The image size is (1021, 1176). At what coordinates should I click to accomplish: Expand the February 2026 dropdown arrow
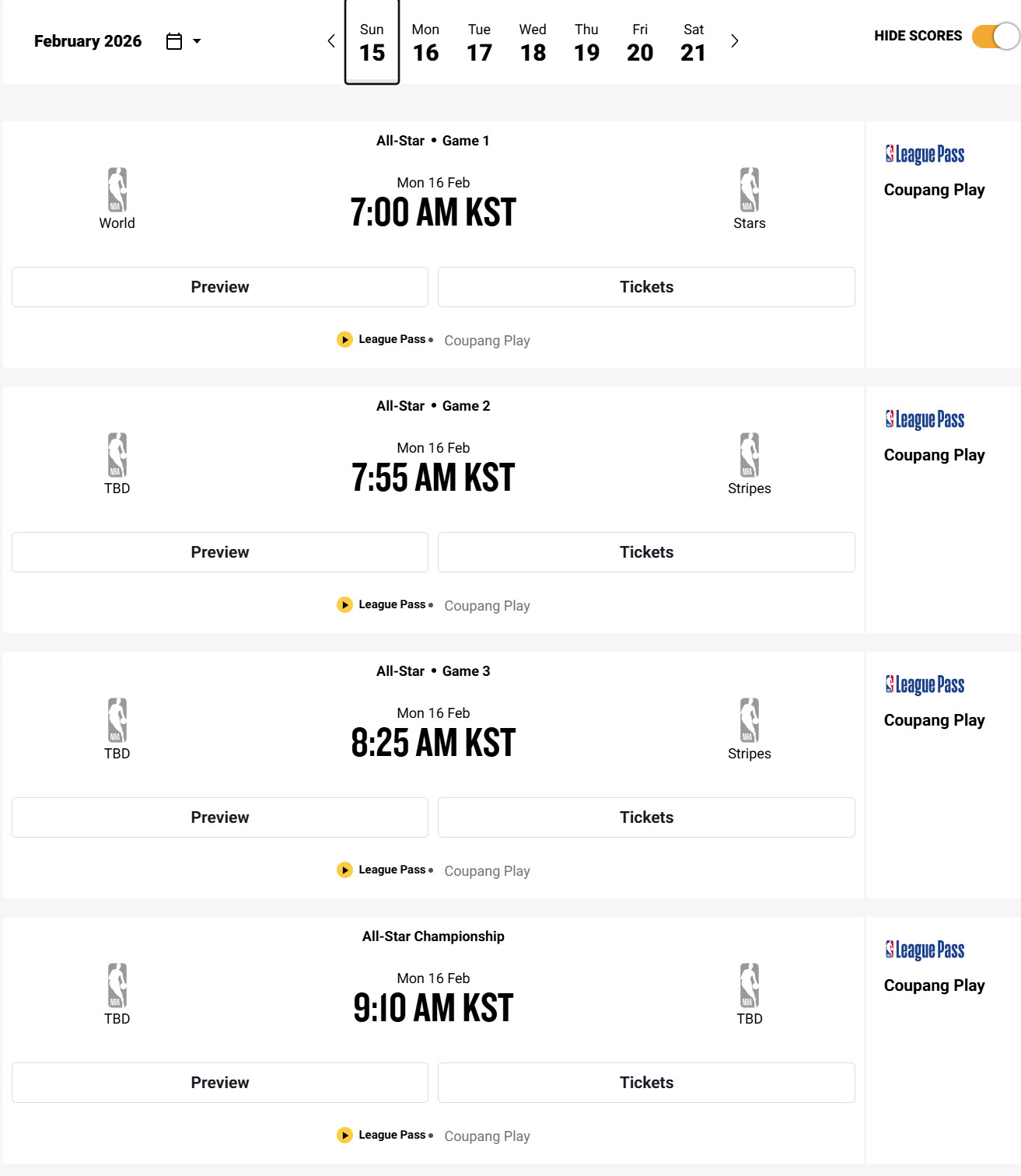(x=197, y=41)
